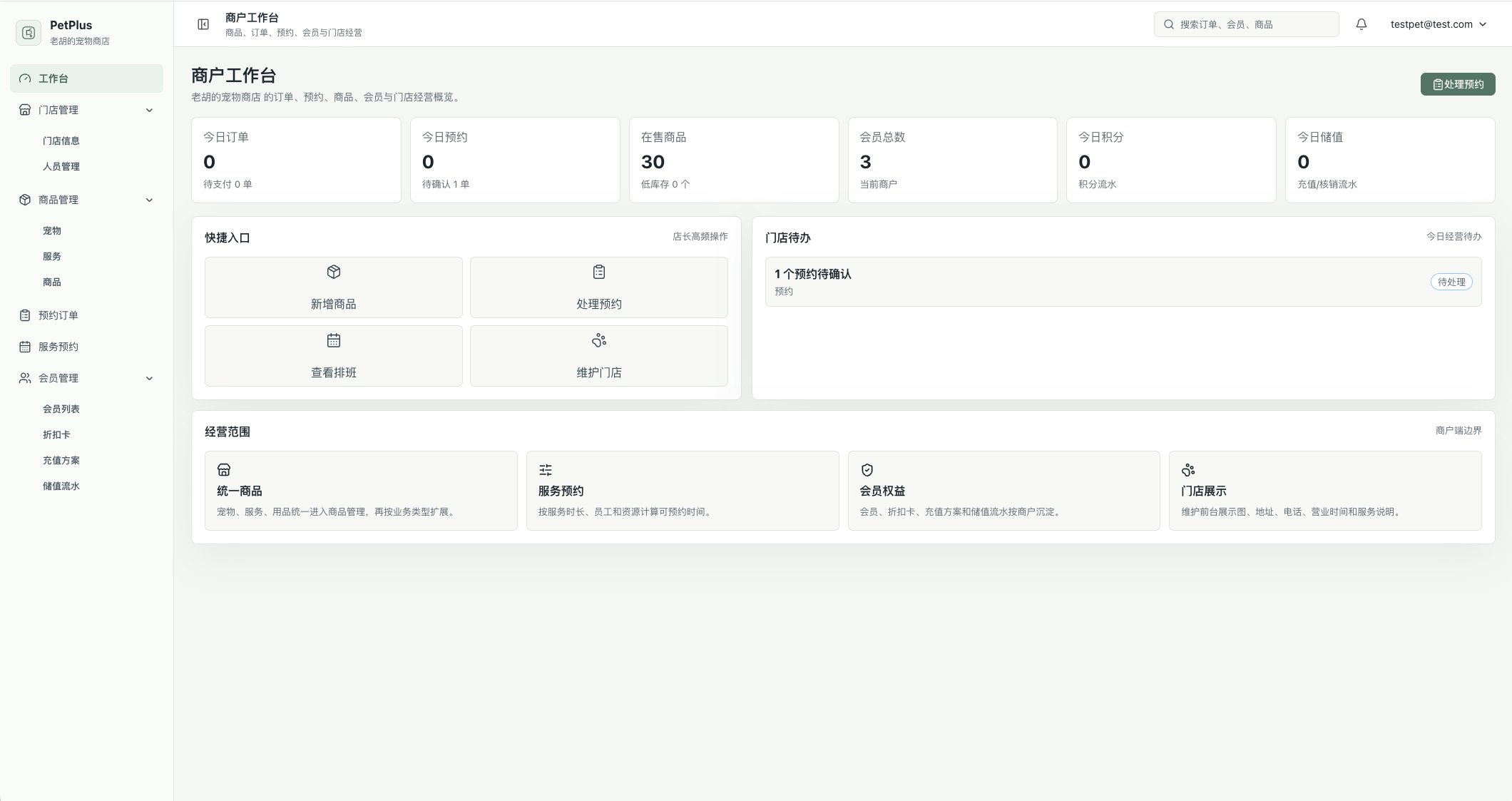This screenshot has width=1512, height=801.
Task: Click the 今日预约 stat card
Action: [x=515, y=160]
